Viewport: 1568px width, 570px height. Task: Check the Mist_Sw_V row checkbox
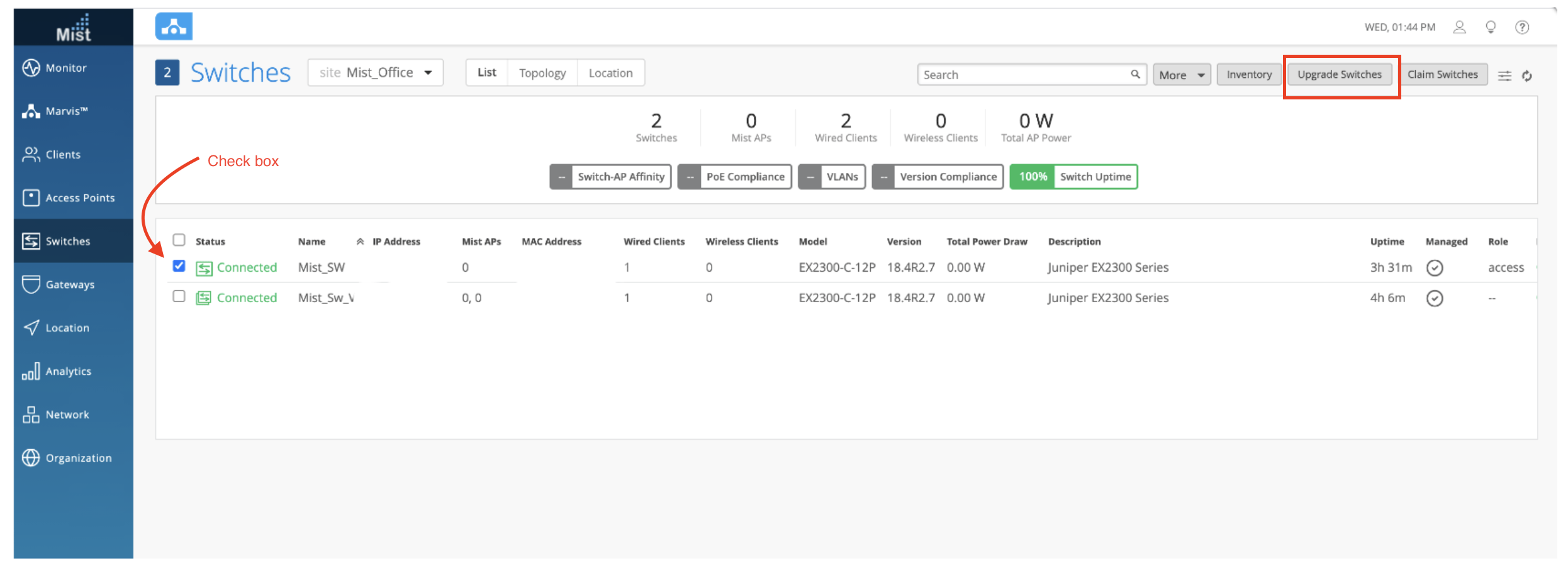point(179,296)
